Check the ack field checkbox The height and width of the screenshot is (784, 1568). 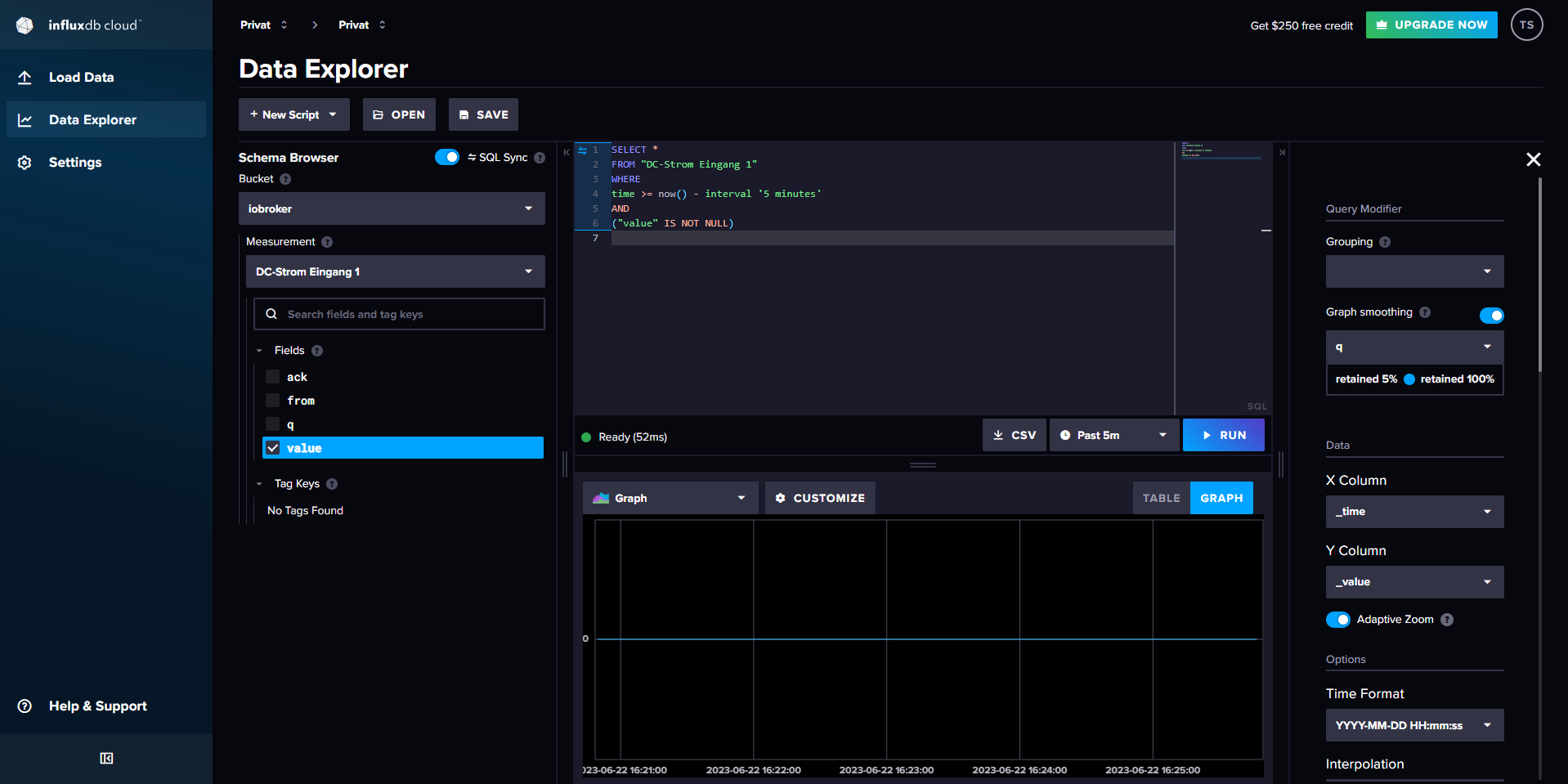(x=273, y=377)
